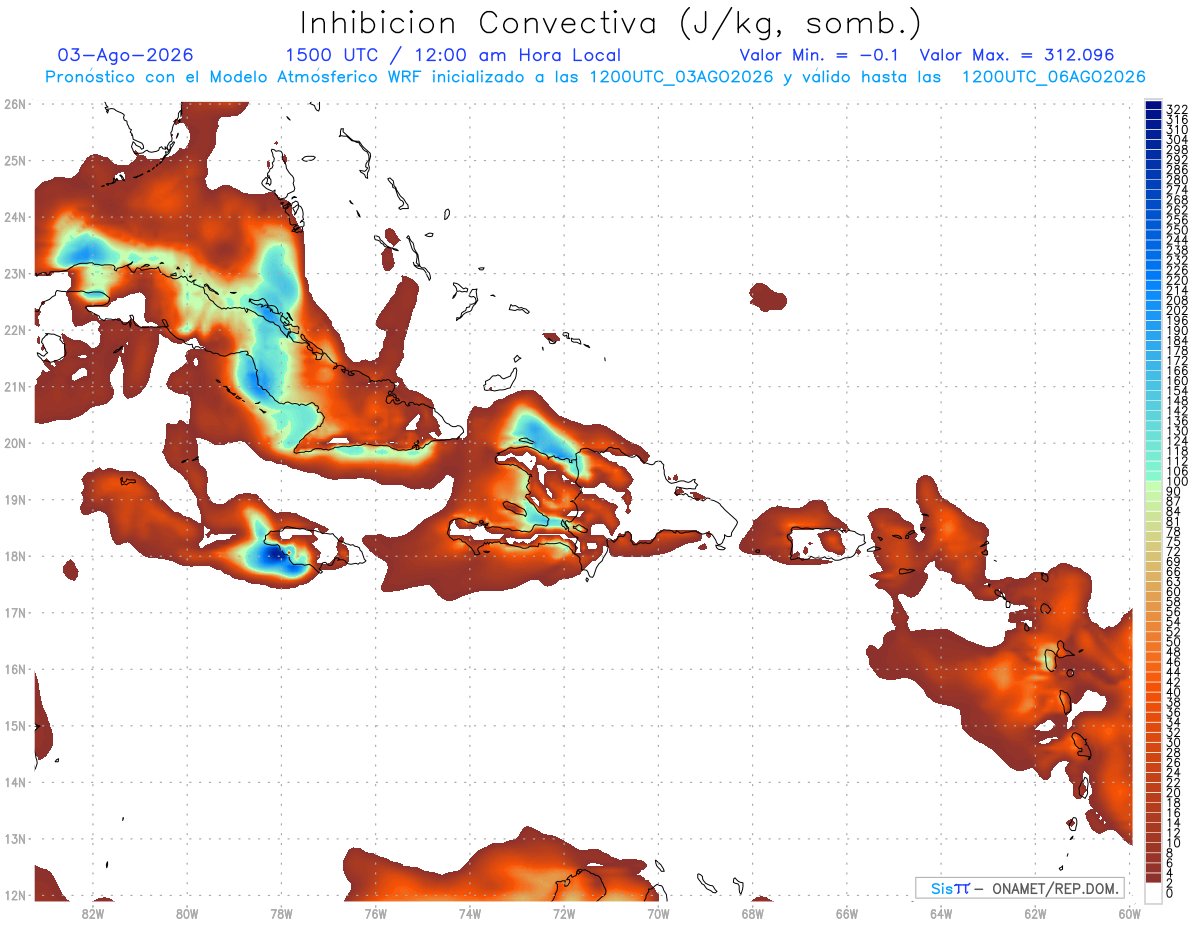
Task: Click the longitude label '80W'
Action: point(187,914)
